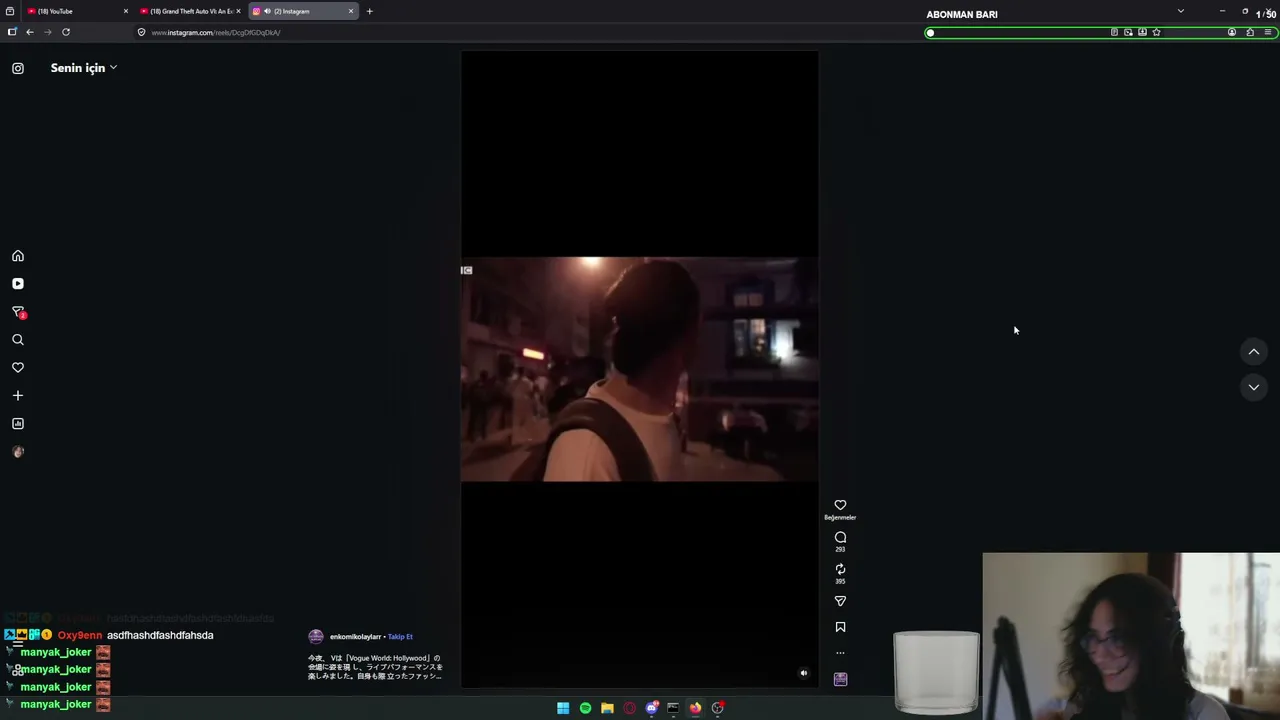View site security shield info
Screen dimensions: 1280x720
pyautogui.click(x=141, y=32)
